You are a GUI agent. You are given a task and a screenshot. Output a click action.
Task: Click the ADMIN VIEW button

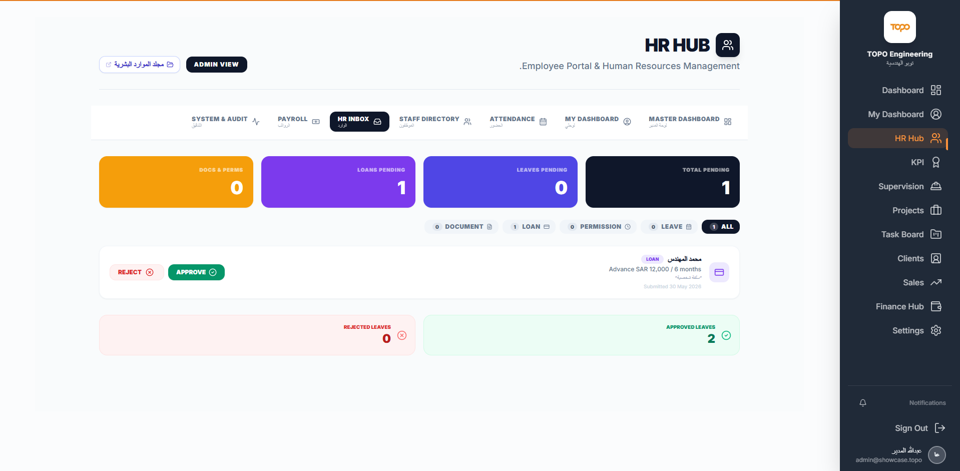[x=216, y=64]
